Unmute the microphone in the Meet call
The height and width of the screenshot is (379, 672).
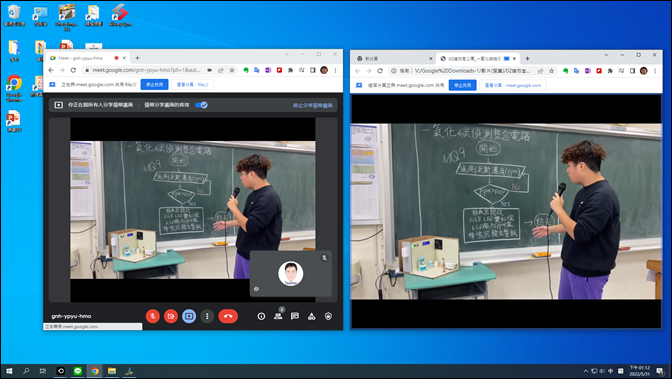point(153,316)
